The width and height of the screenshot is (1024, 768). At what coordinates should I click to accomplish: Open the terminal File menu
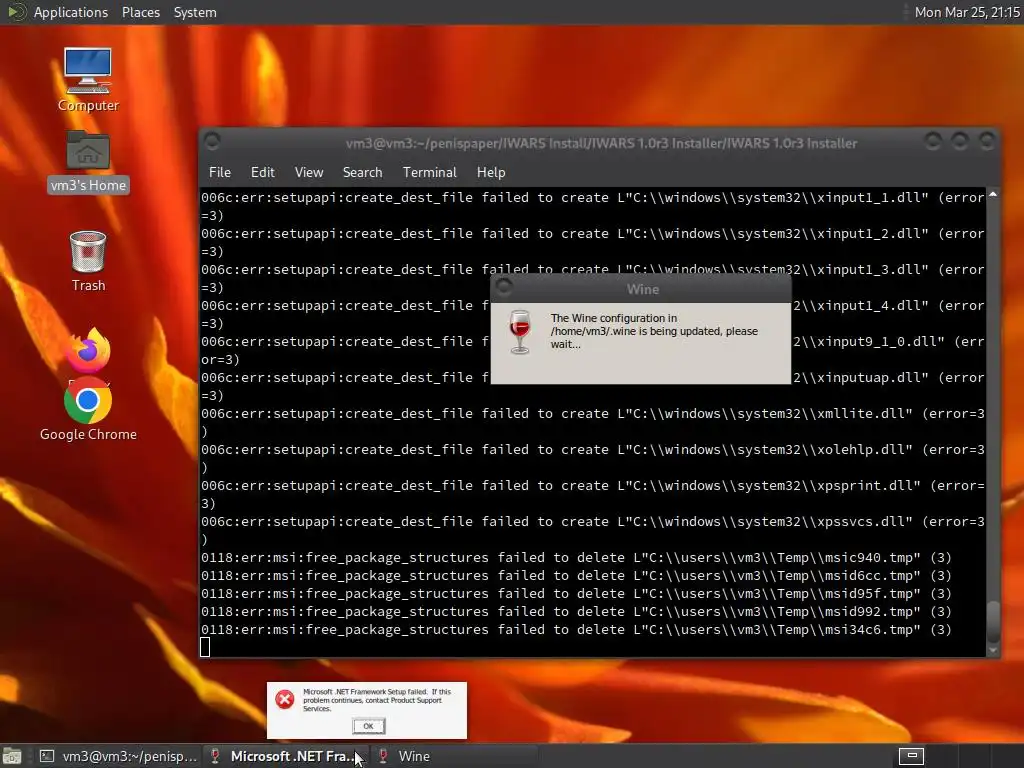click(219, 172)
